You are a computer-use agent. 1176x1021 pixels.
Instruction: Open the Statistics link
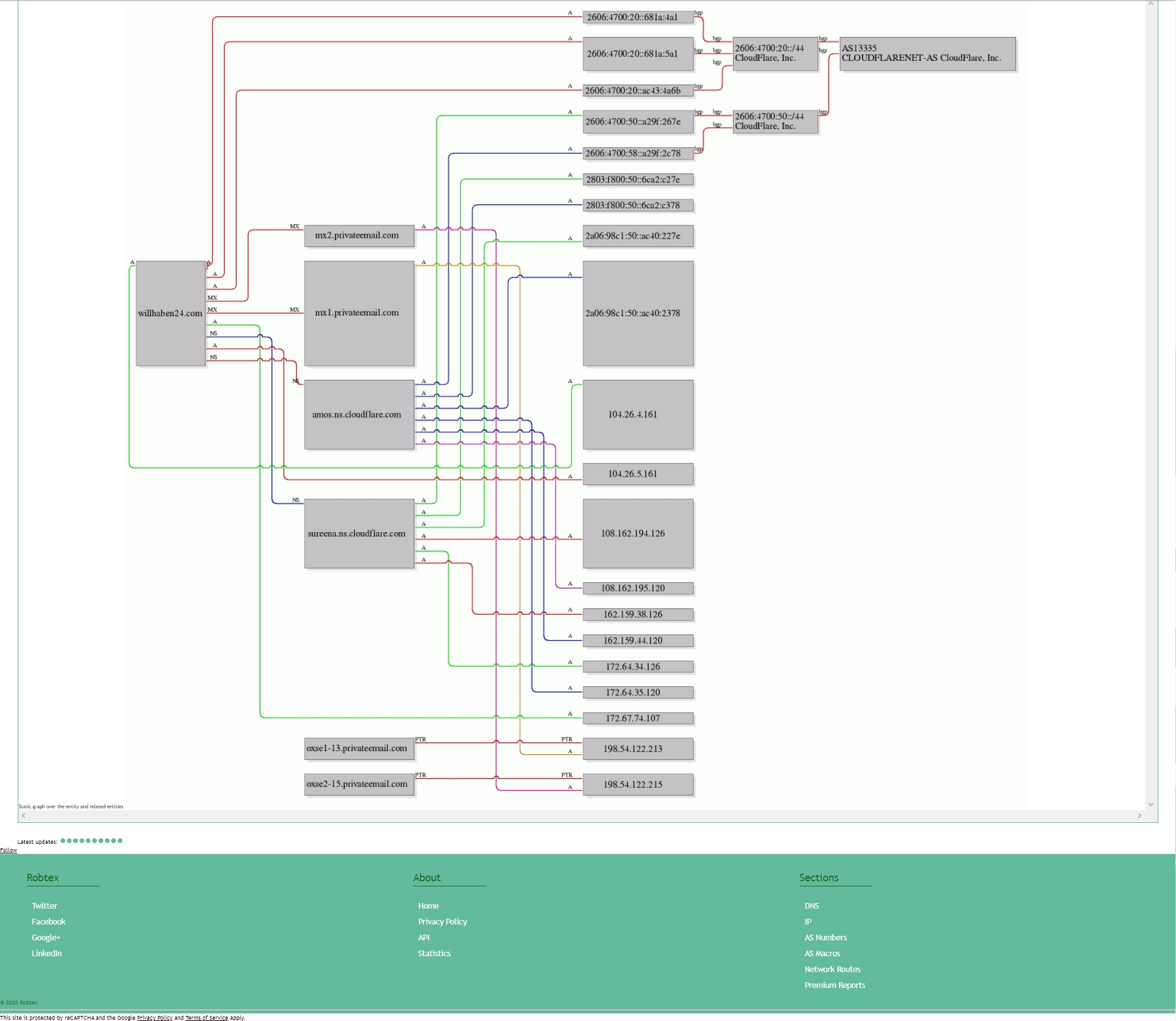pos(434,954)
